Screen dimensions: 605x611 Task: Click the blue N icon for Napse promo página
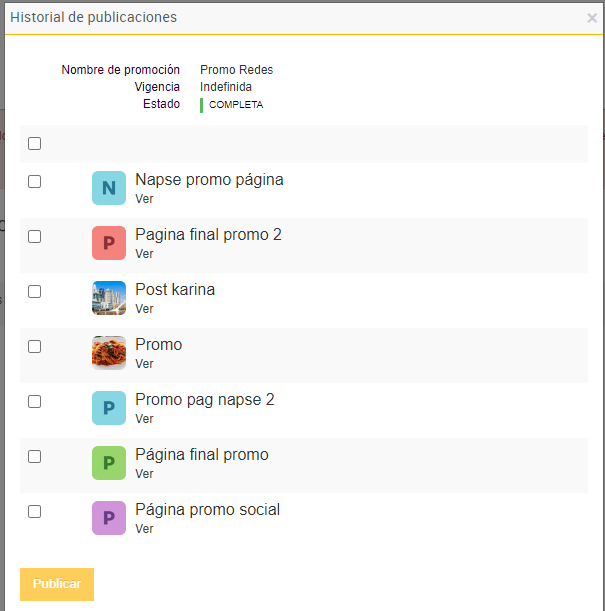[x=109, y=188]
